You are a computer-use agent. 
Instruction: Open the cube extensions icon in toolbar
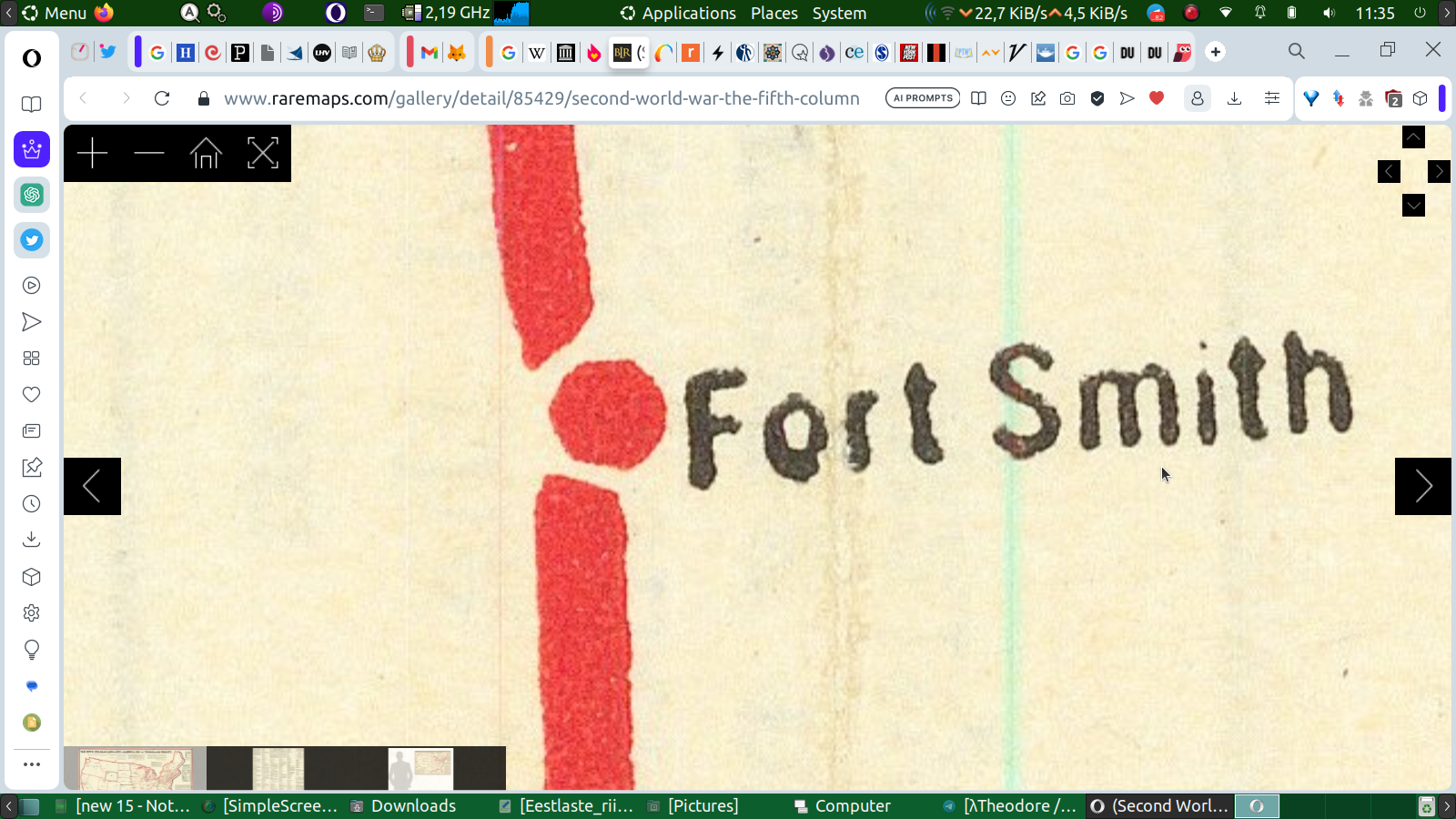tap(1421, 98)
